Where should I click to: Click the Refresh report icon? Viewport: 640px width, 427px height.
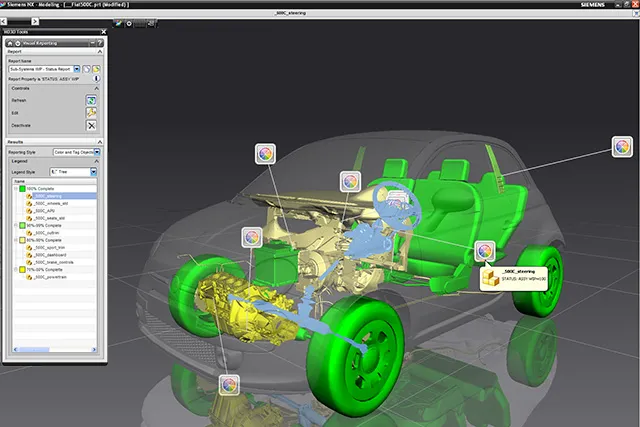coord(91,100)
